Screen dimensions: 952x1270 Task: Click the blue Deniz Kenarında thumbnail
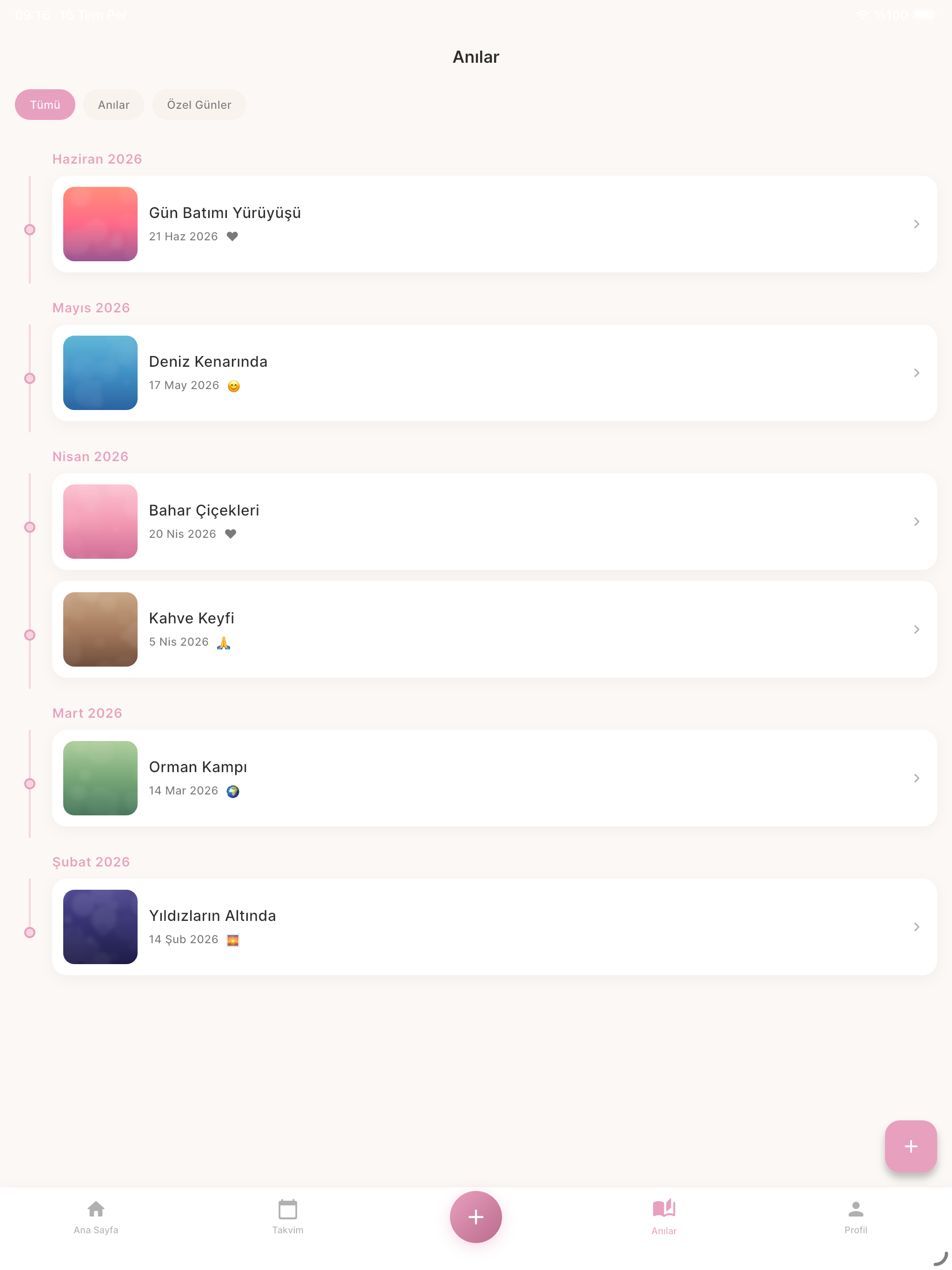pos(100,373)
